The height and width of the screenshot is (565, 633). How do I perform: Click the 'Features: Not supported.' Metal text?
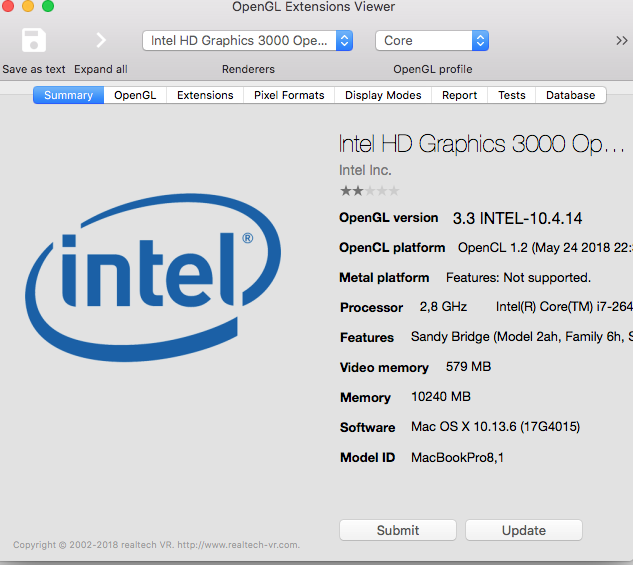click(518, 278)
